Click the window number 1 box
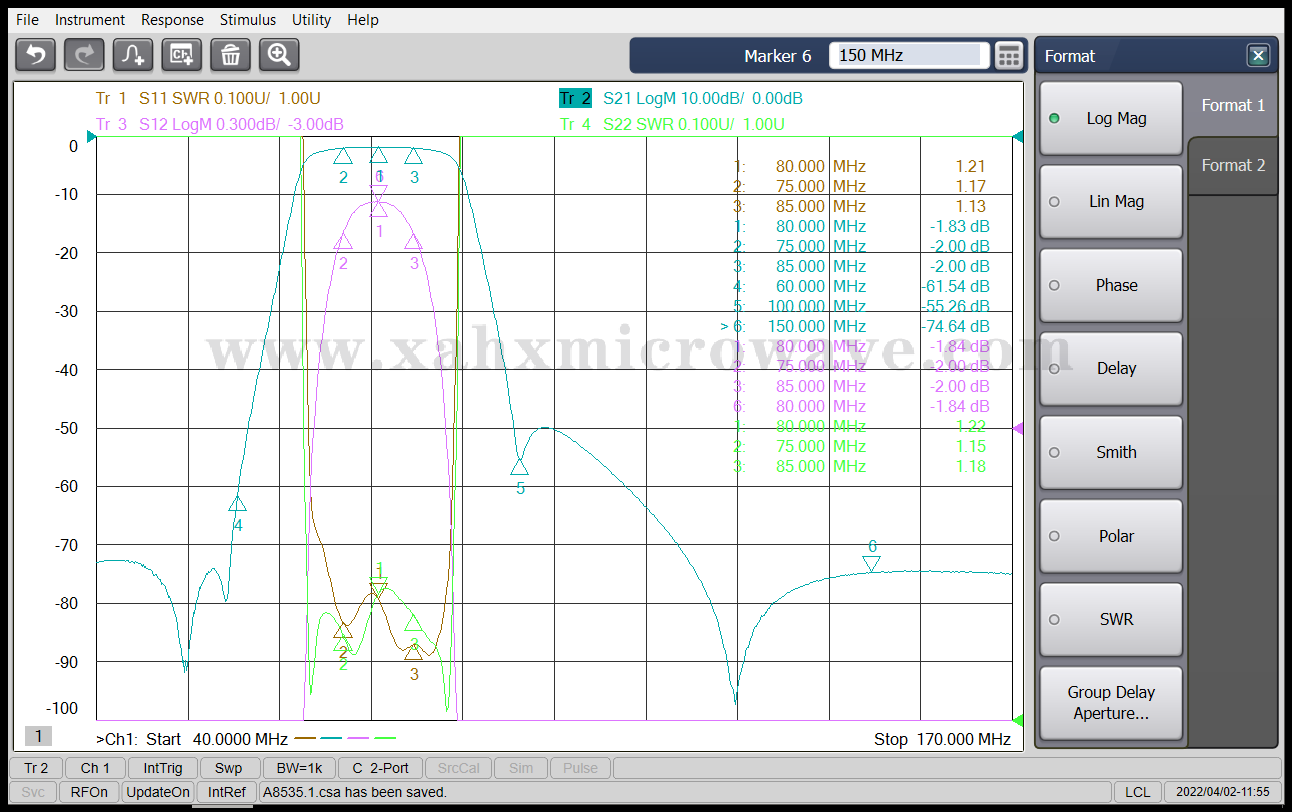 pos(38,736)
